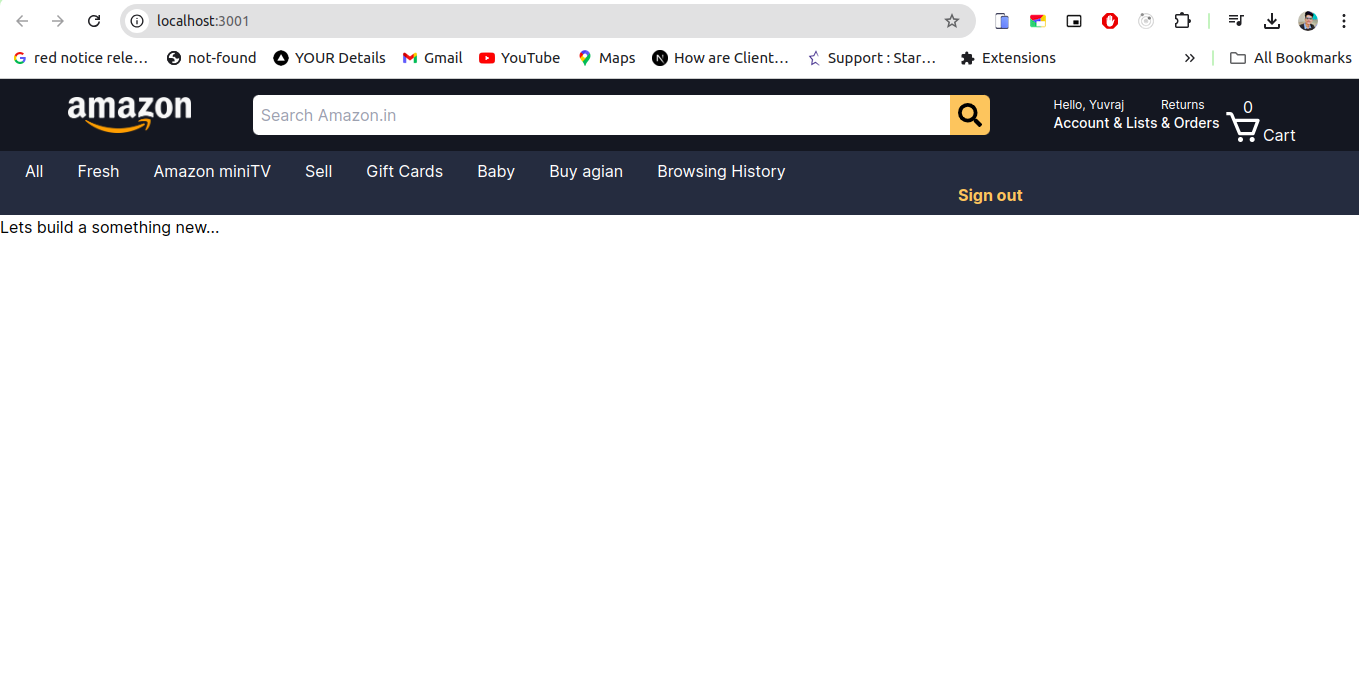The width and height of the screenshot is (1359, 690).
Task: Open the Browsing History menu item
Action: [720, 171]
